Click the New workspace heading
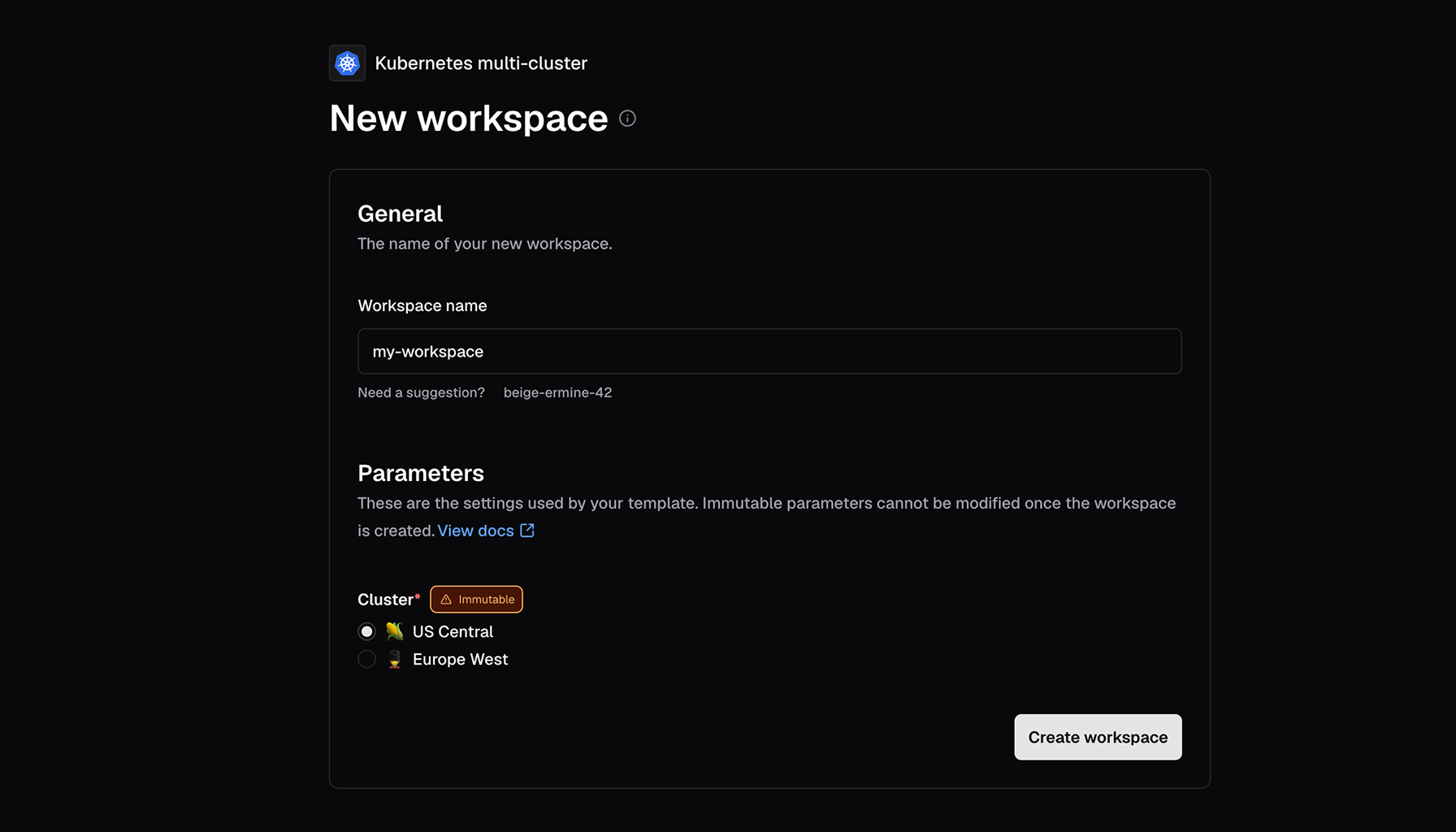Image resolution: width=1456 pixels, height=832 pixels. [x=469, y=119]
